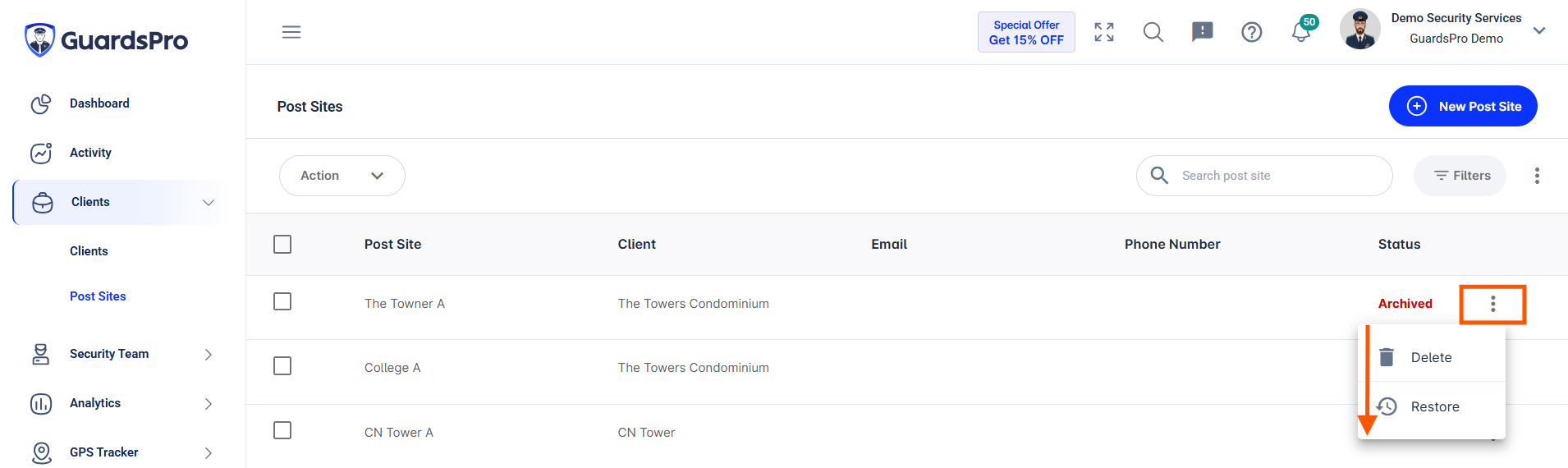The height and width of the screenshot is (468, 1568).
Task: Click the Filters button
Action: [1460, 176]
